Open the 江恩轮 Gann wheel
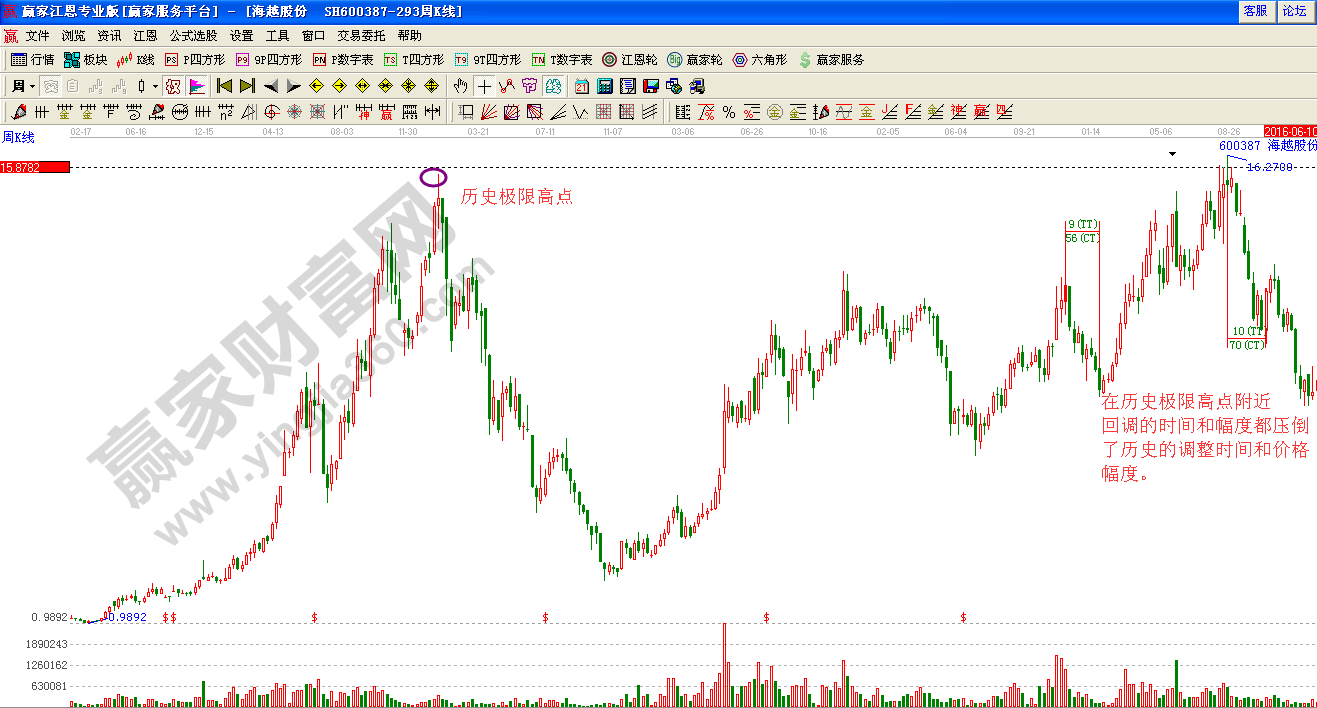 pos(630,60)
